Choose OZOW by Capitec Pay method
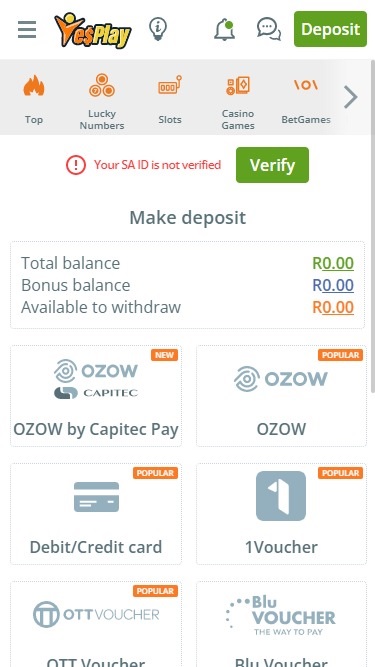This screenshot has height=667, width=375. tap(96, 396)
